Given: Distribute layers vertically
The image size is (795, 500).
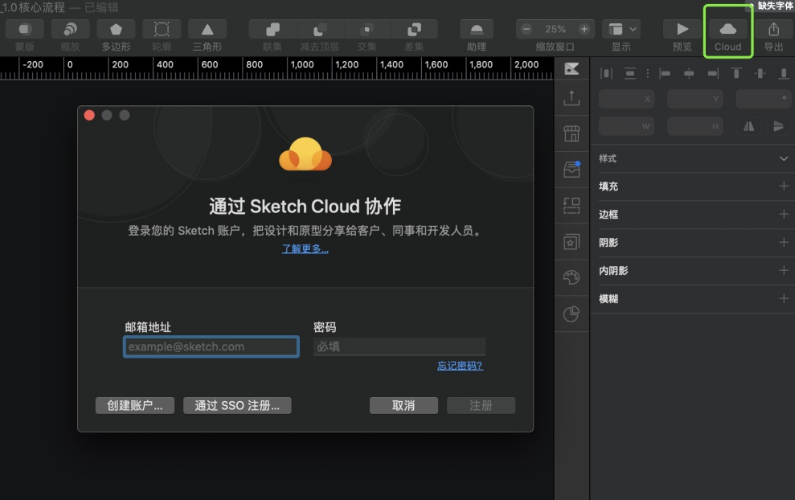Looking at the screenshot, I should coord(630,74).
